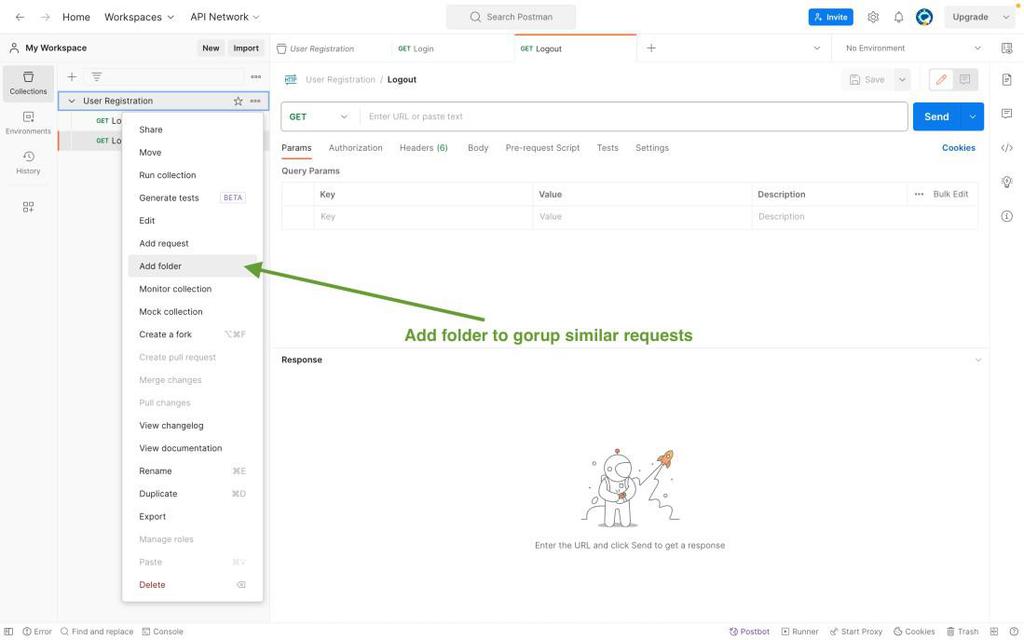Open the Trash in status bar

(963, 632)
